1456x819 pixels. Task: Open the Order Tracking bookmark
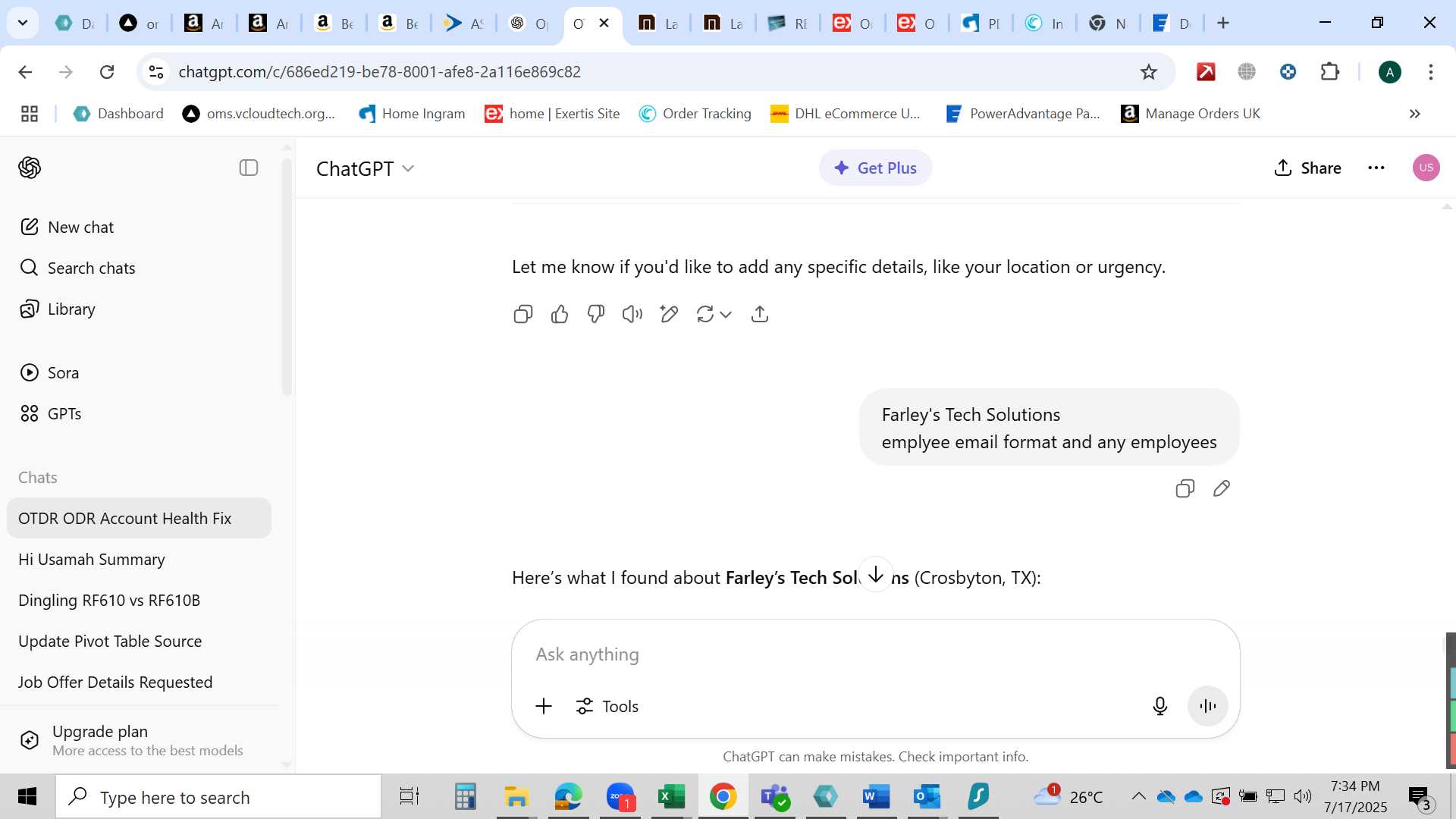pyautogui.click(x=695, y=114)
